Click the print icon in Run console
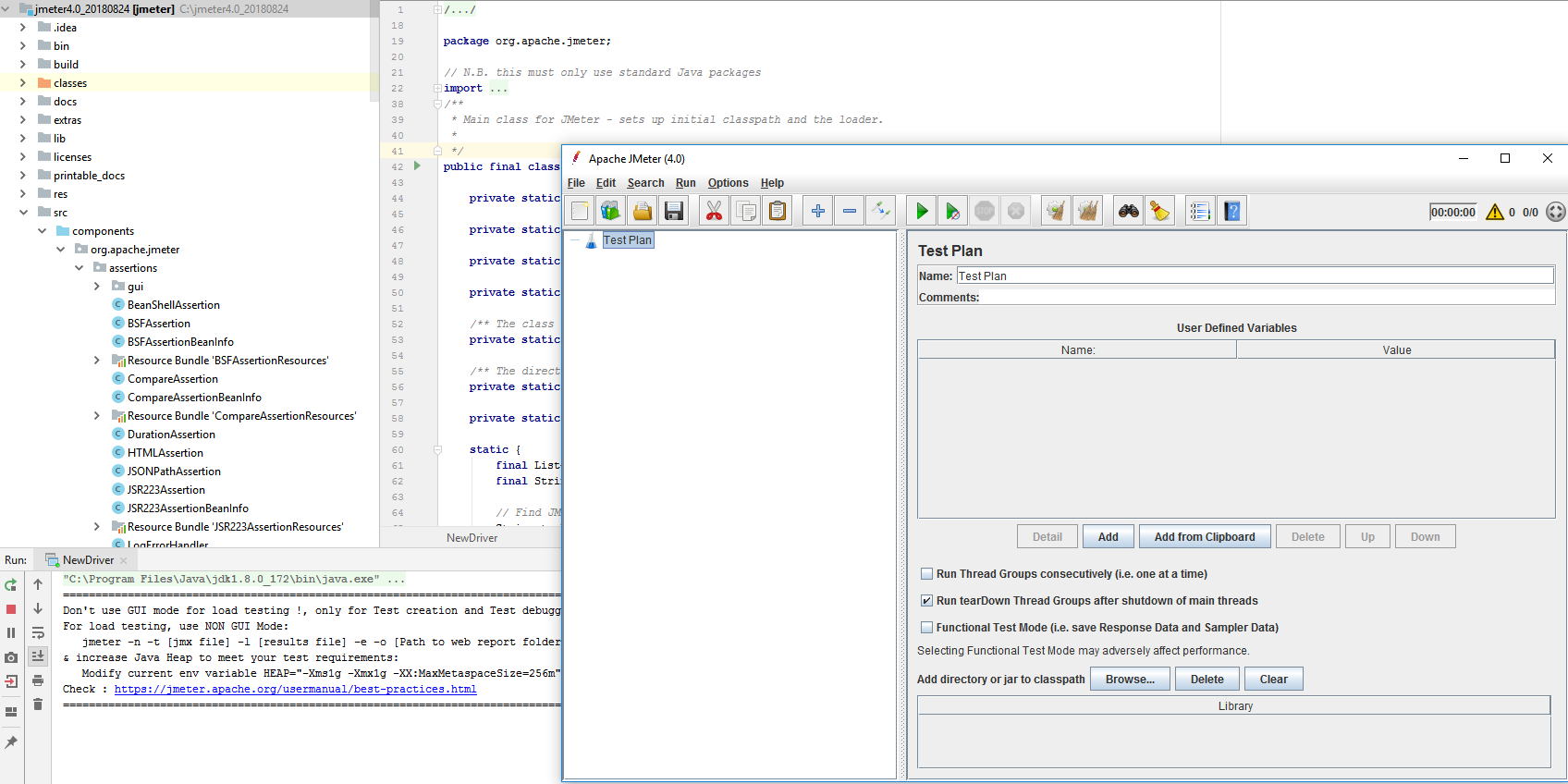 pos(38,680)
